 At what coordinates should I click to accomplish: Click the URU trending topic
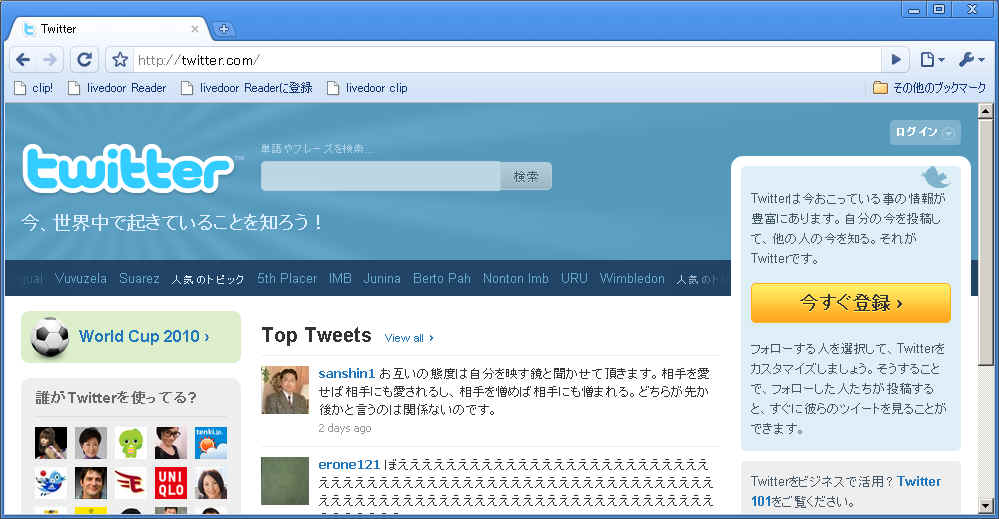pos(574,278)
